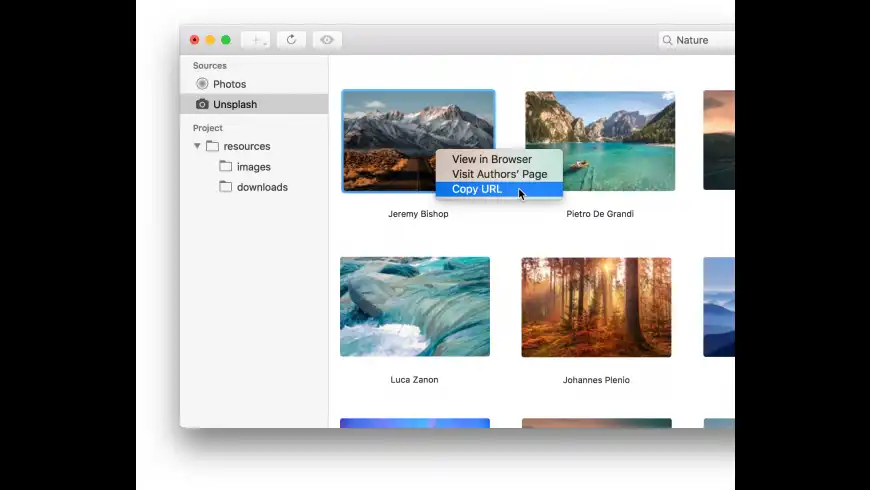Click the images folder icon
The height and width of the screenshot is (490, 870).
pos(225,166)
